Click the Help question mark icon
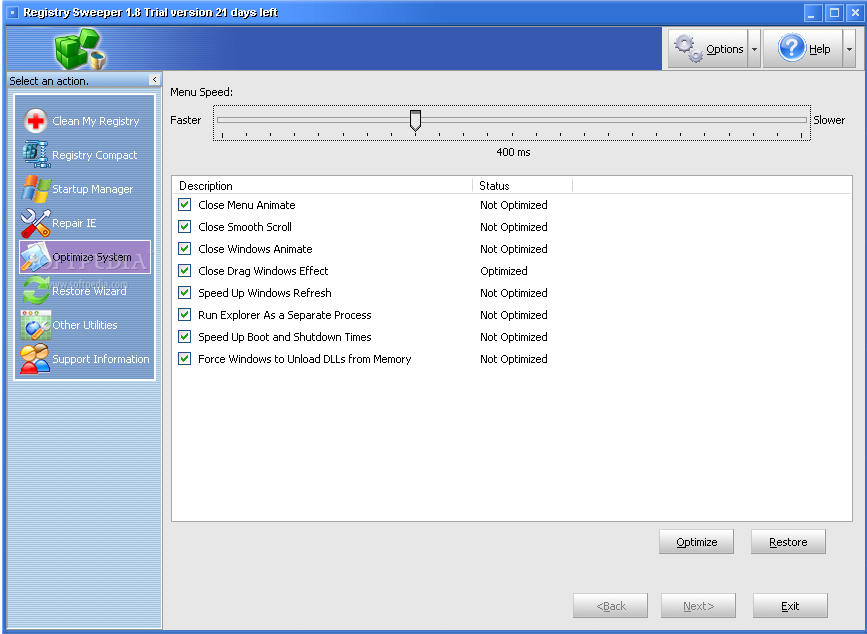Image resolution: width=867 pixels, height=634 pixels. pyautogui.click(x=792, y=48)
